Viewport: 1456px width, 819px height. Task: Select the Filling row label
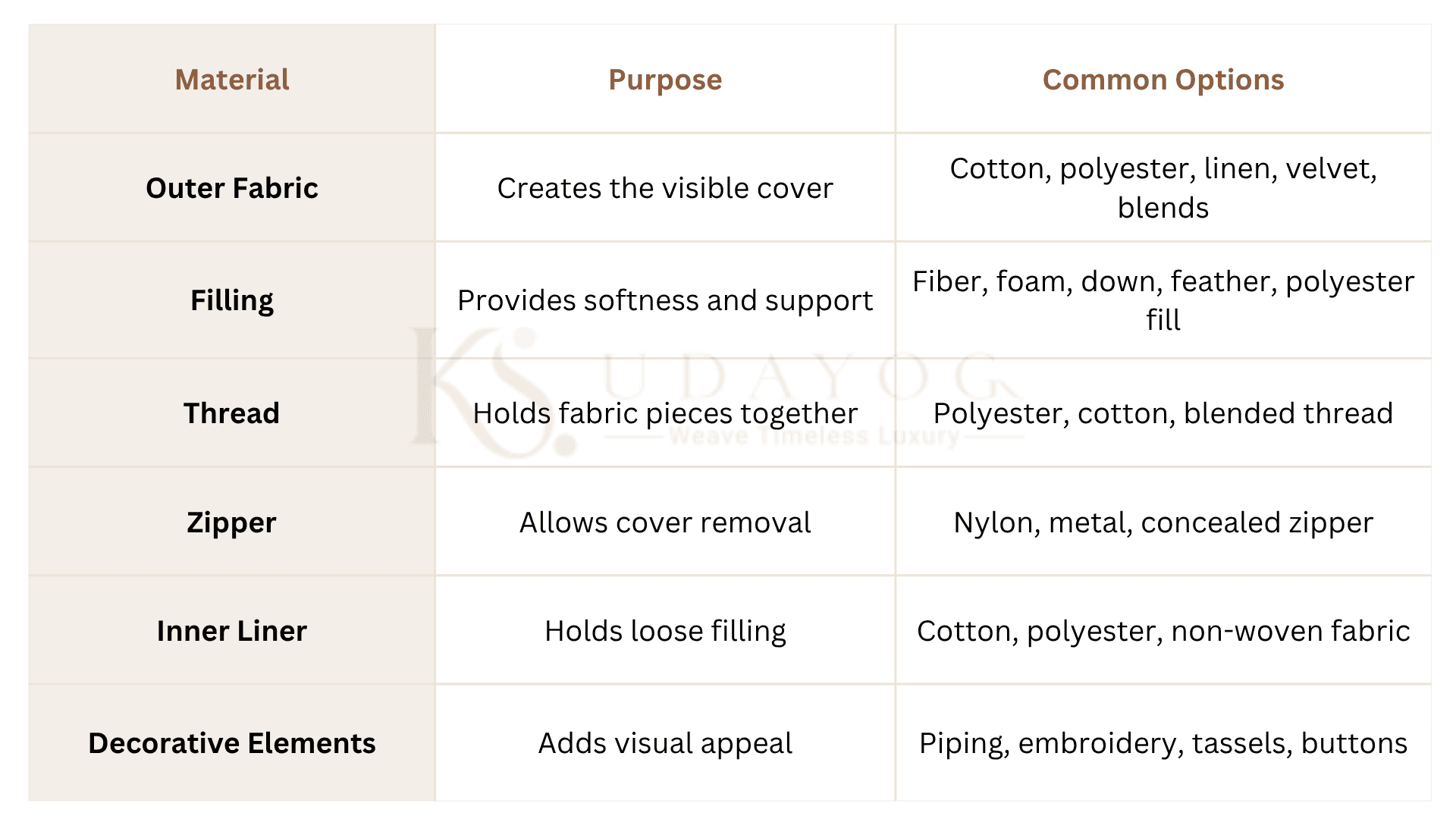[x=232, y=300]
